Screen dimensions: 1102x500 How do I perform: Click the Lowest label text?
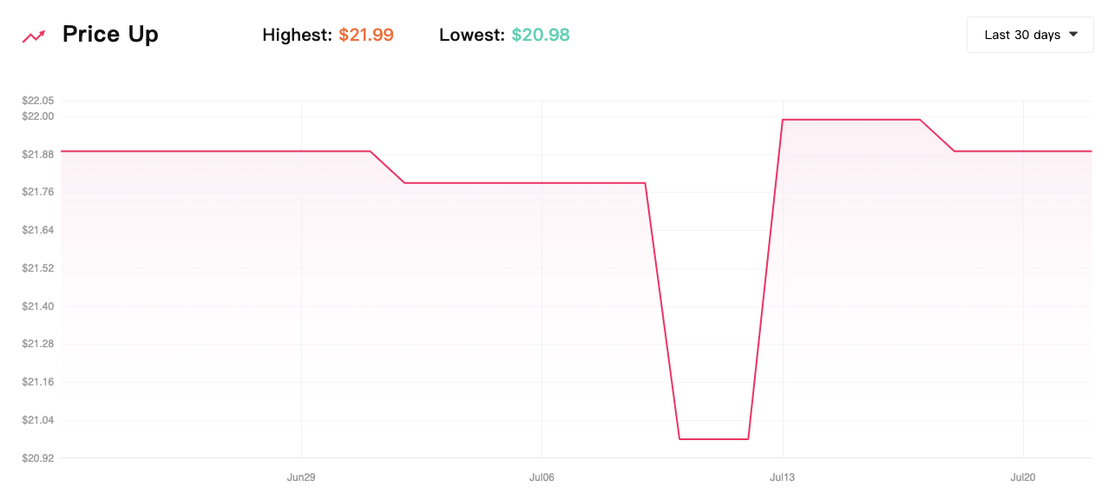472,35
